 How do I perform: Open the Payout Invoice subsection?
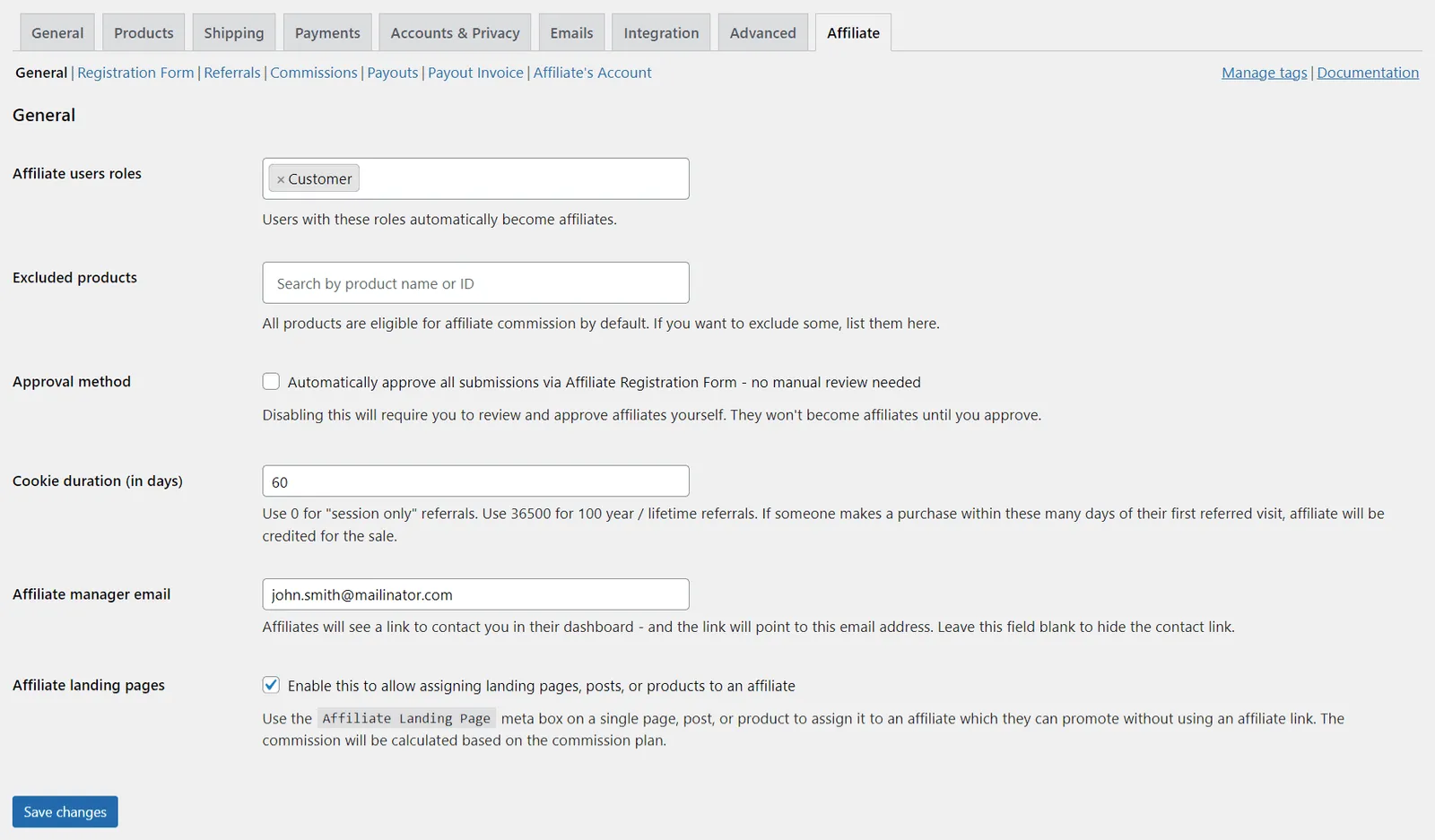(475, 73)
